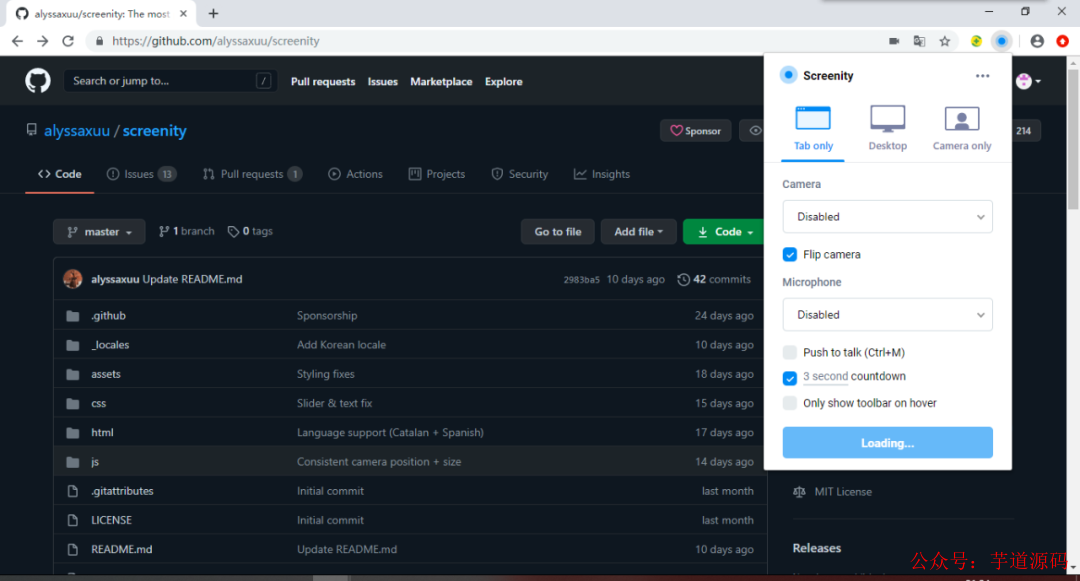Open Marketplace in the top navigation
The width and height of the screenshot is (1080, 581).
pos(442,81)
